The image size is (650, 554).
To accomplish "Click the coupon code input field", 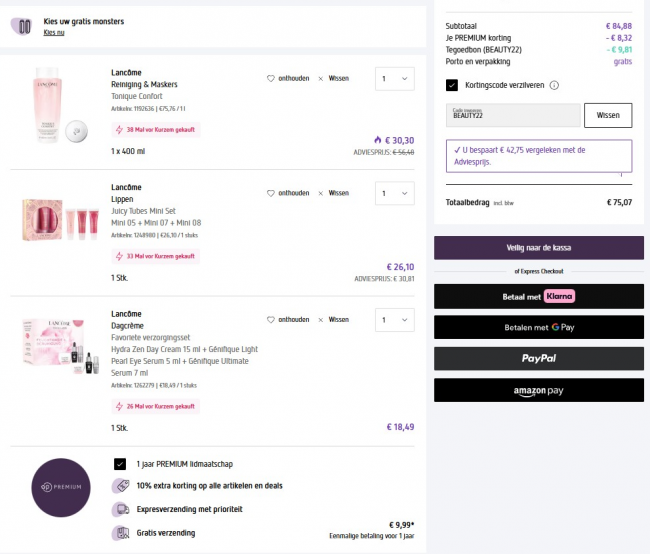I will tap(513, 115).
